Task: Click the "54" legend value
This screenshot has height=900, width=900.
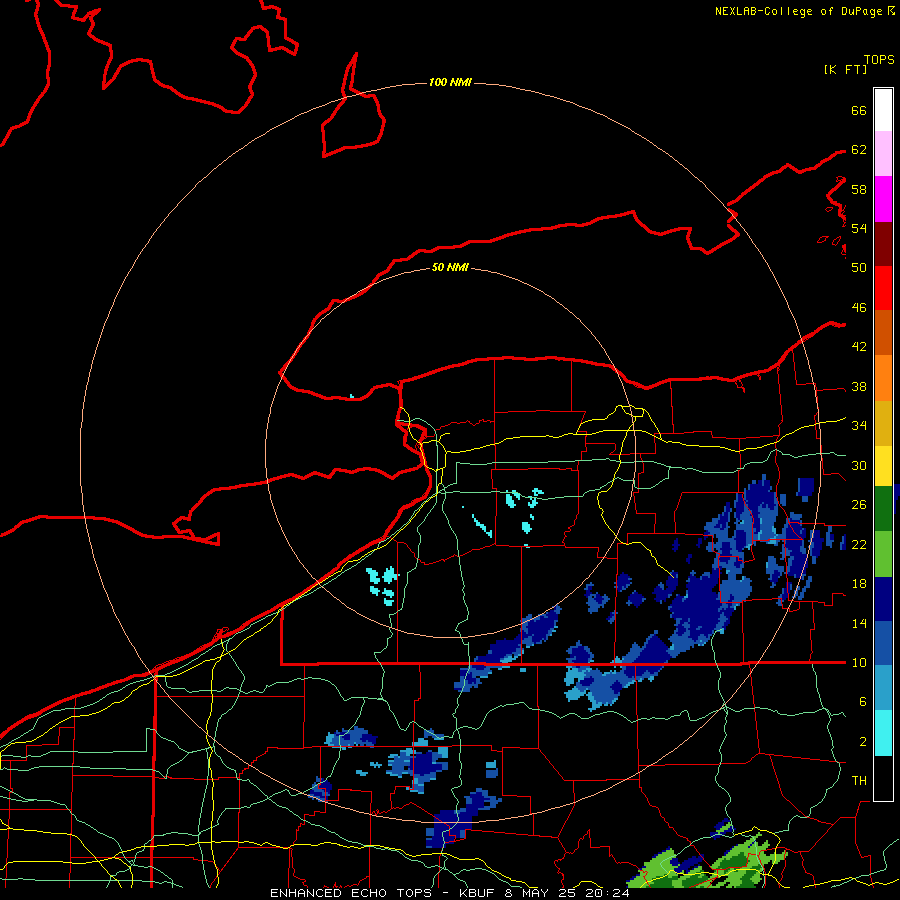Action: pyautogui.click(x=859, y=228)
